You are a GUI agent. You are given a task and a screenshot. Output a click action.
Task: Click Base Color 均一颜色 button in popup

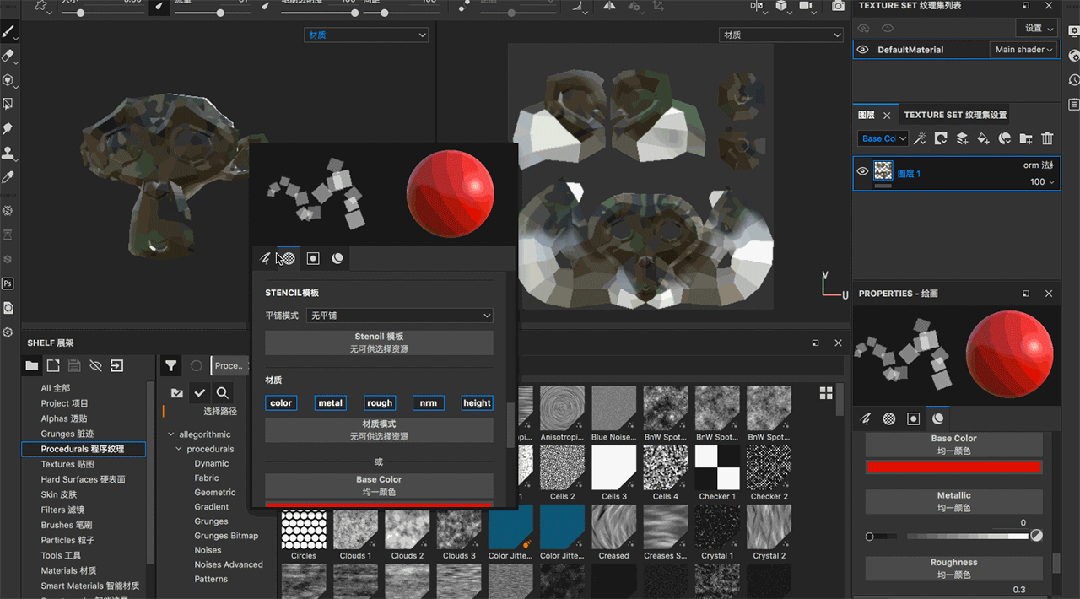click(380, 485)
